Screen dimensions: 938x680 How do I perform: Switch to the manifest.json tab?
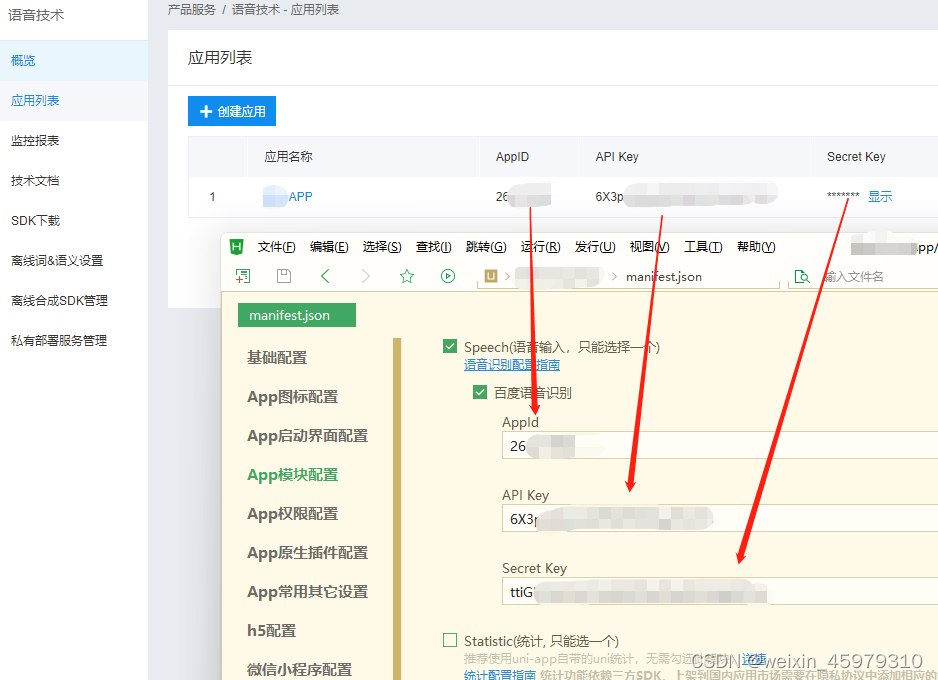pos(296,314)
